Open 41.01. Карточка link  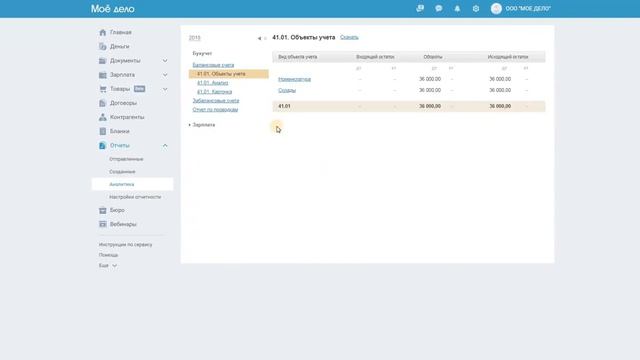point(214,92)
